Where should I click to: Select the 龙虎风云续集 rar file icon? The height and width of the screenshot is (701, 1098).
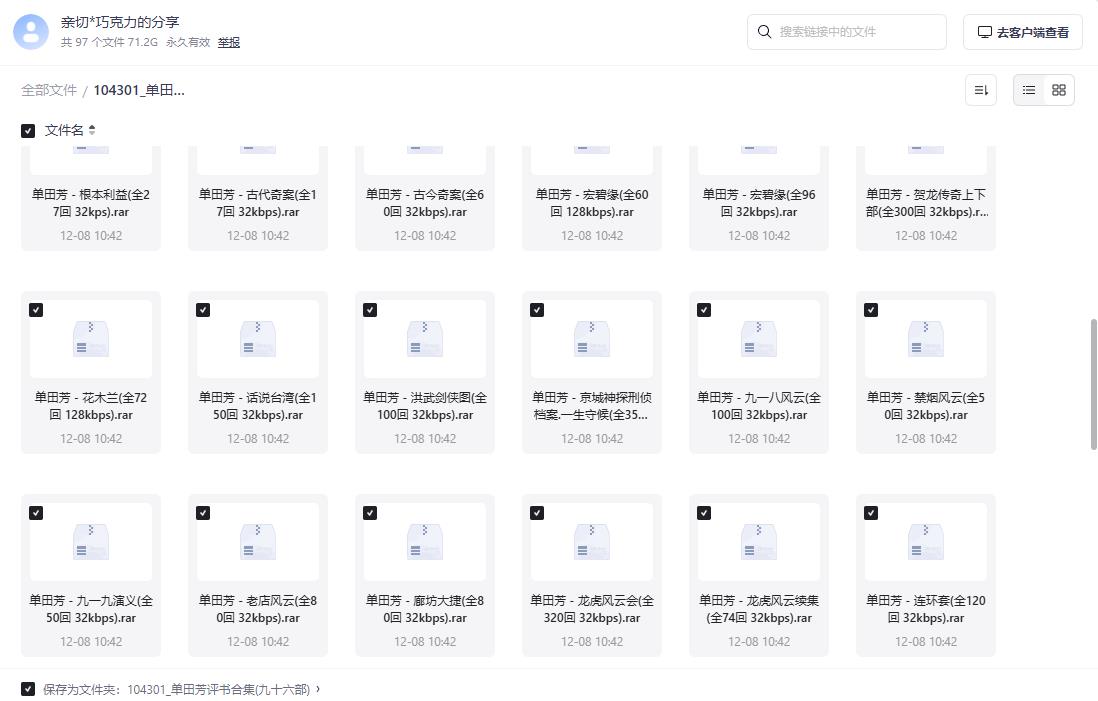(759, 542)
